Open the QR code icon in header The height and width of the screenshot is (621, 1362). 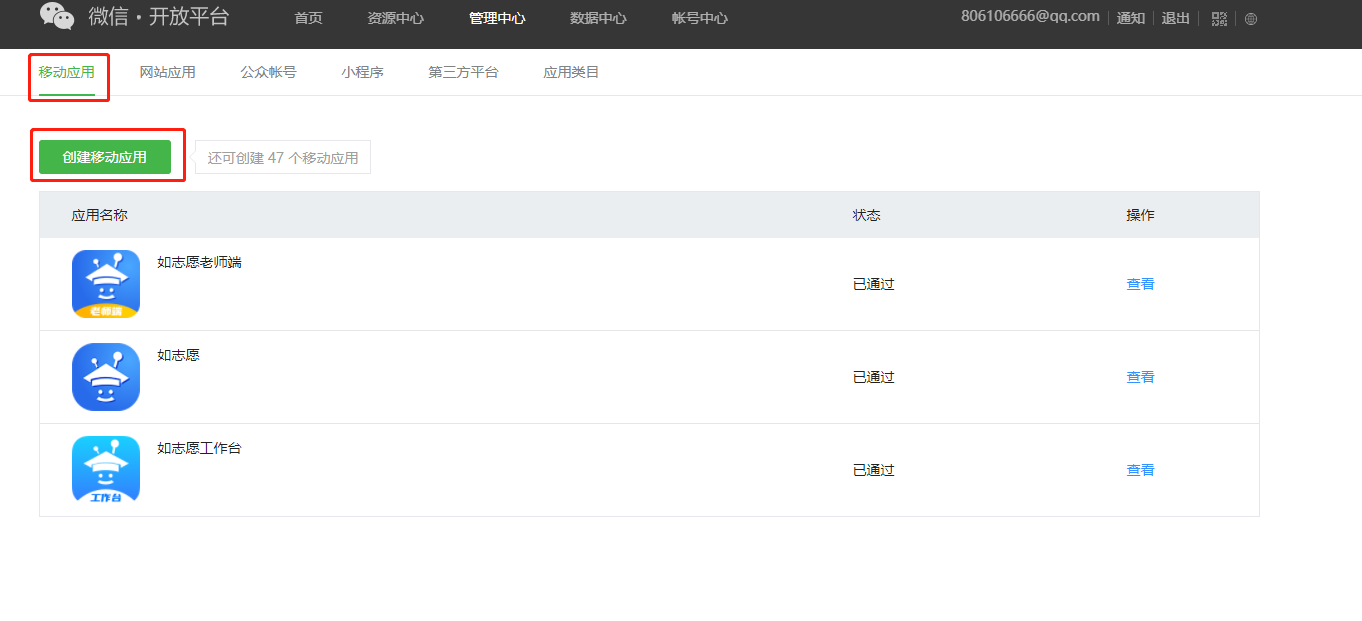tap(1218, 18)
